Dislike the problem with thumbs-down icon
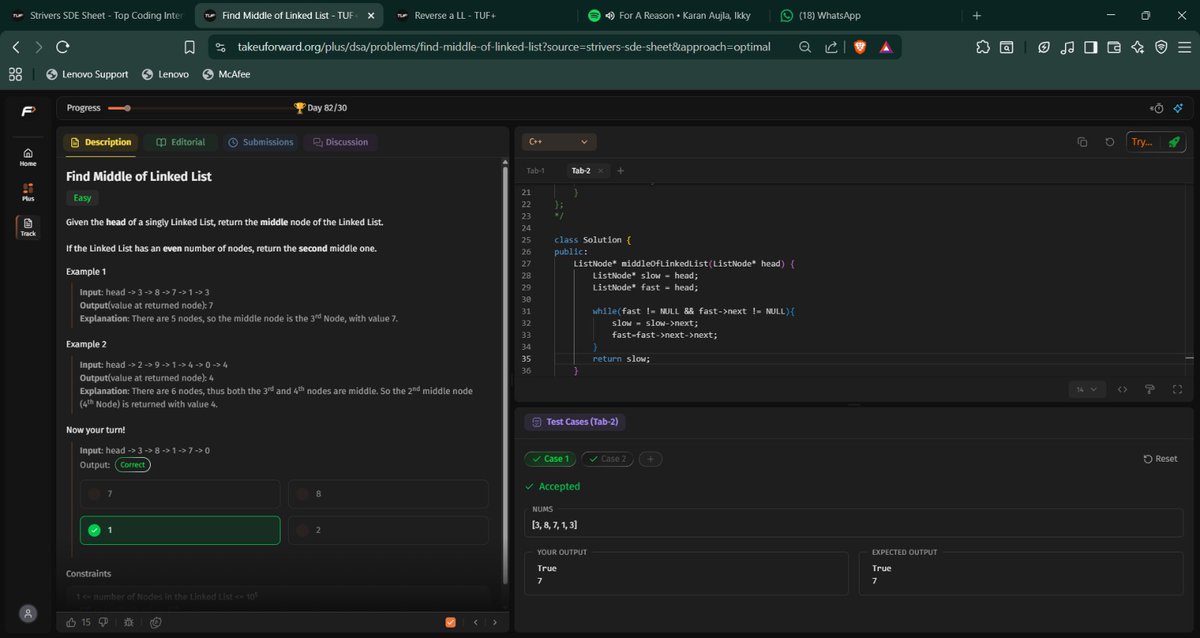The height and width of the screenshot is (638, 1200). tap(103, 622)
